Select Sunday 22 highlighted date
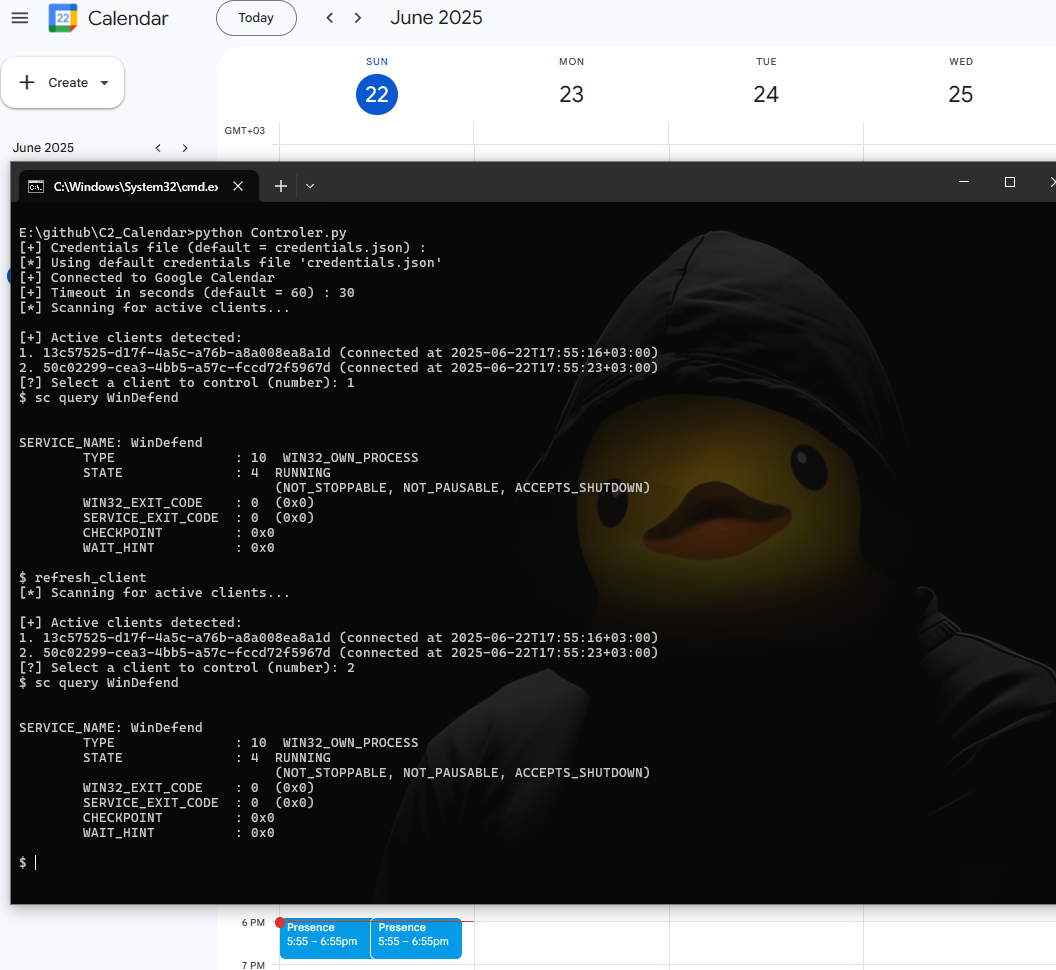The width and height of the screenshot is (1056, 970). click(x=377, y=94)
